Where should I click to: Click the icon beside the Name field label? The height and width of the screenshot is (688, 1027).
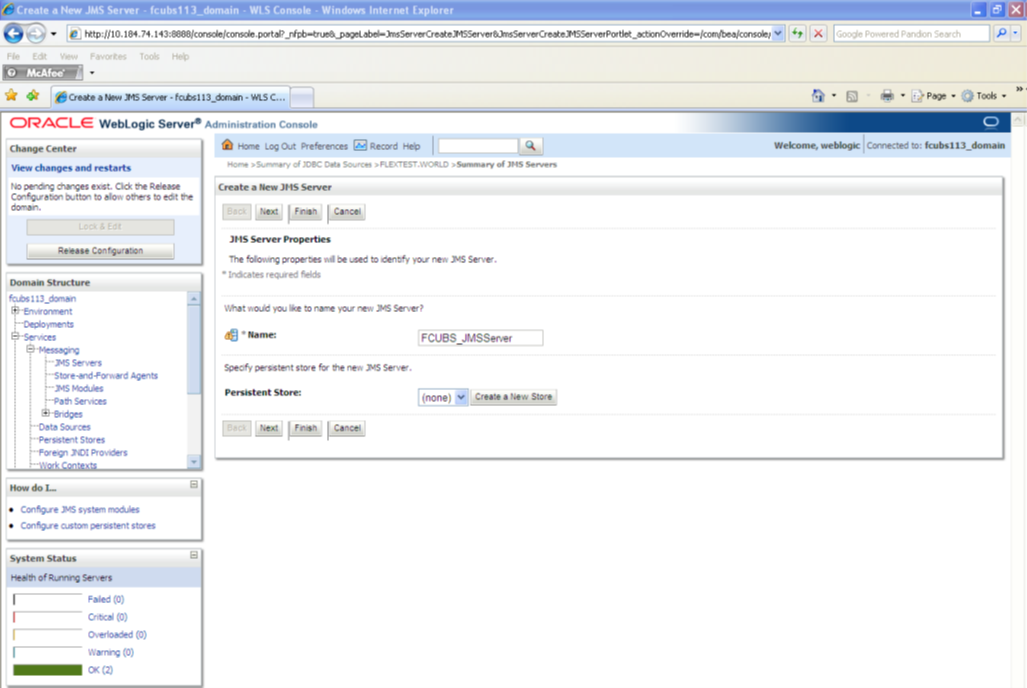[x=231, y=335]
